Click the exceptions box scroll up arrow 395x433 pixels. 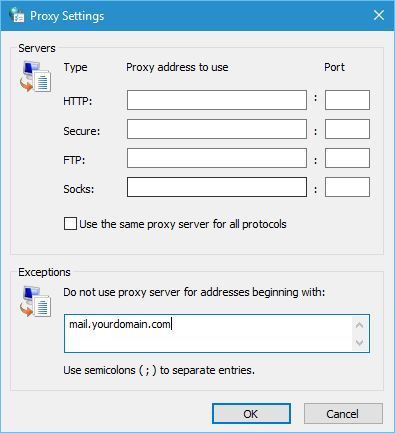click(x=359, y=325)
